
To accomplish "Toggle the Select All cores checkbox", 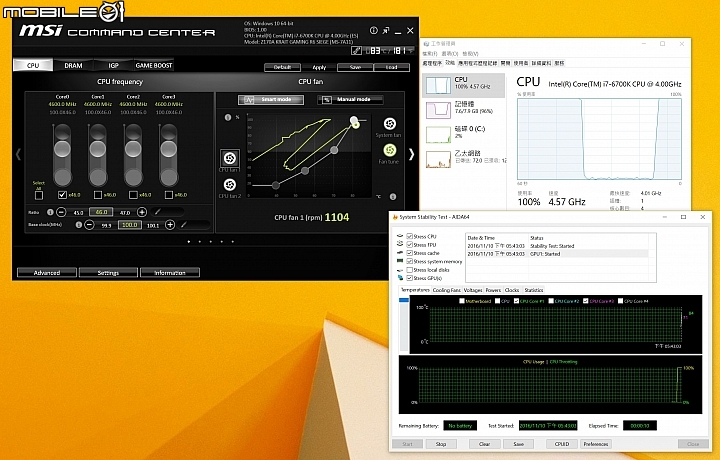I will click(x=39, y=196).
